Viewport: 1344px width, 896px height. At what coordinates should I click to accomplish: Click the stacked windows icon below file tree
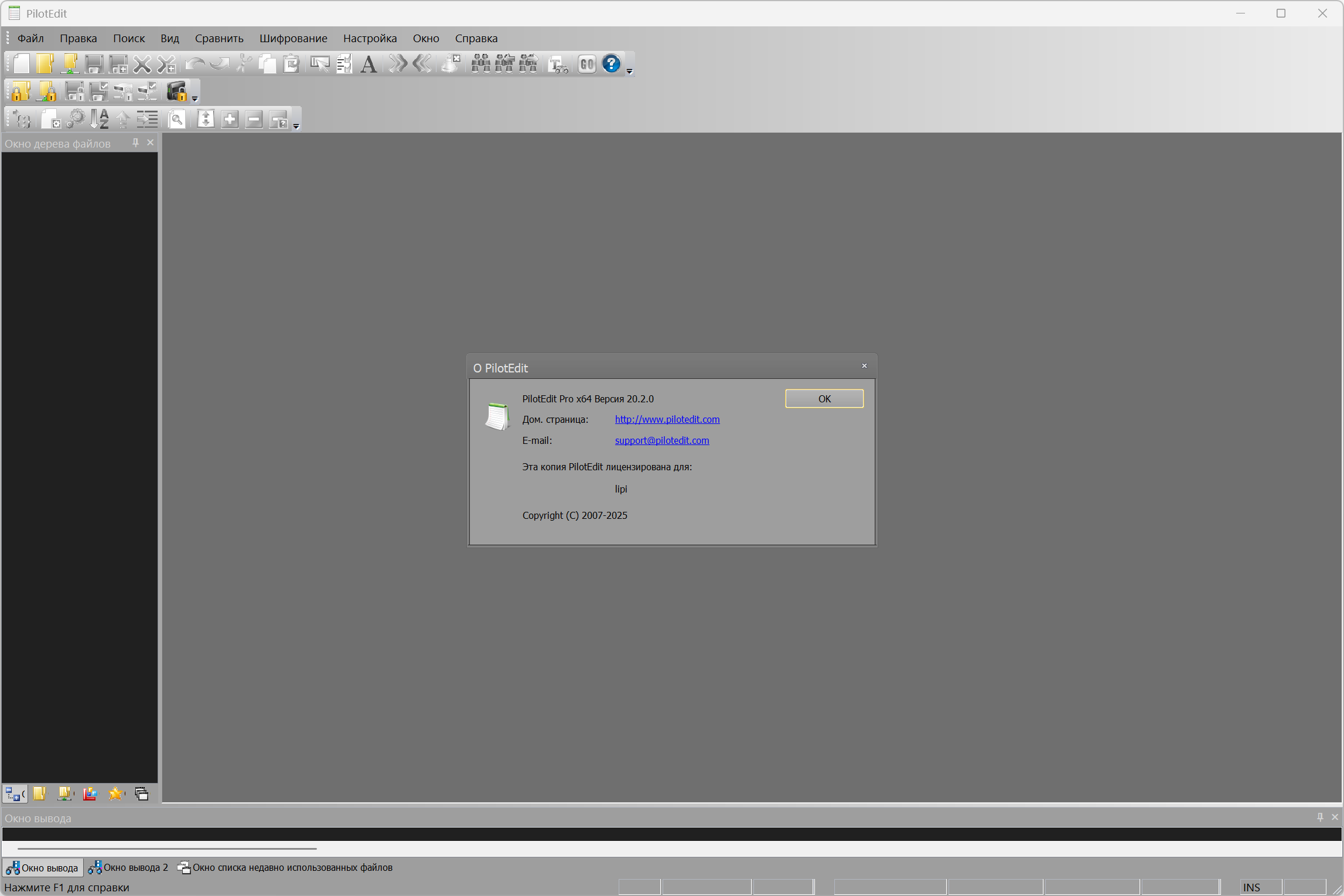coord(142,794)
